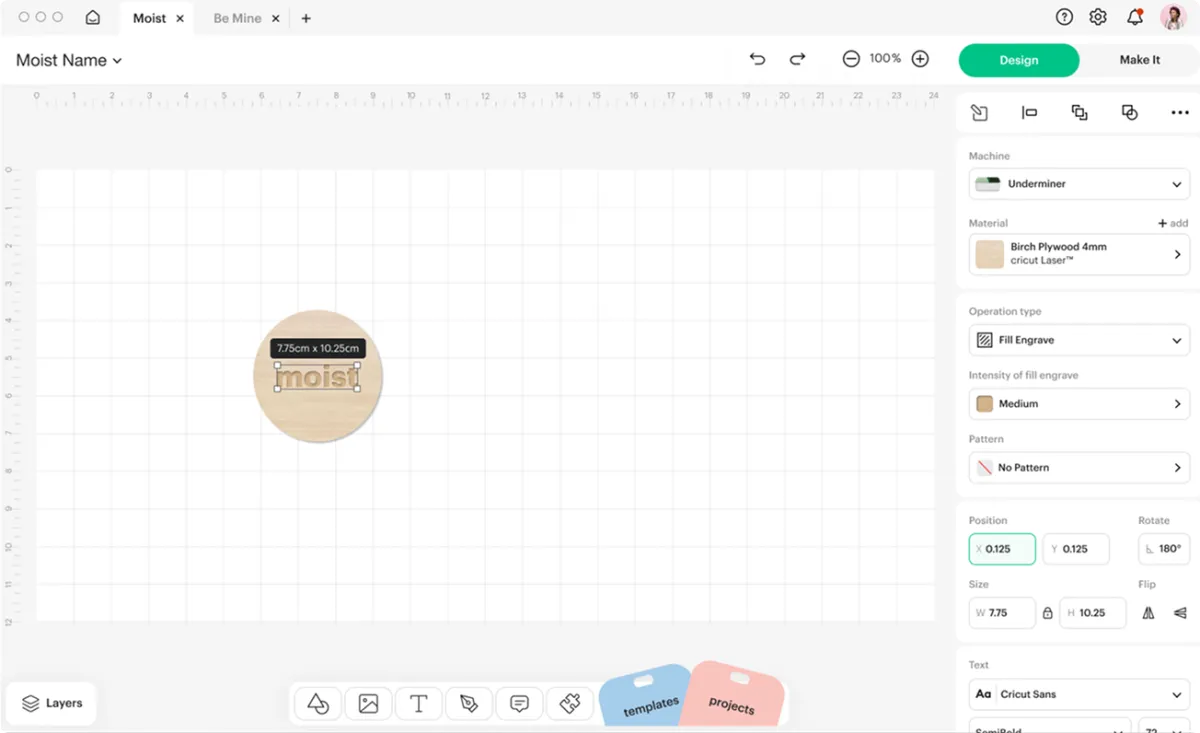The height and width of the screenshot is (733, 1200).
Task: Edit the Rotate 180° field
Action: click(x=1164, y=549)
